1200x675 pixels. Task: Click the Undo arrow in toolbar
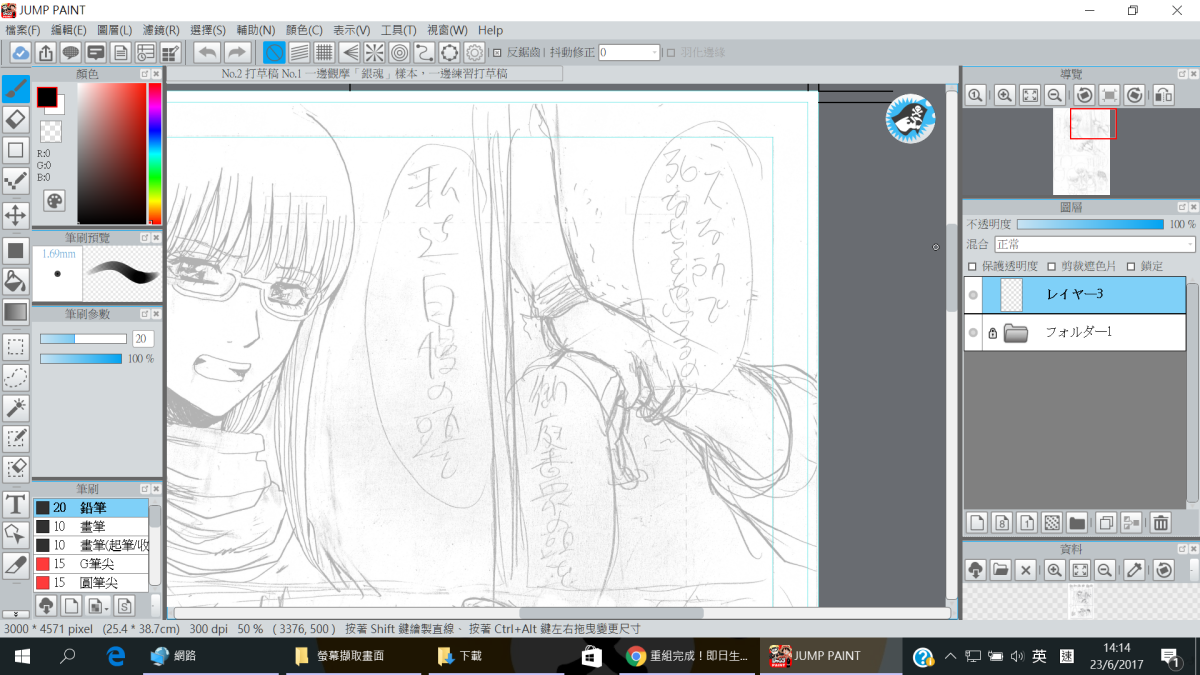tap(207, 52)
